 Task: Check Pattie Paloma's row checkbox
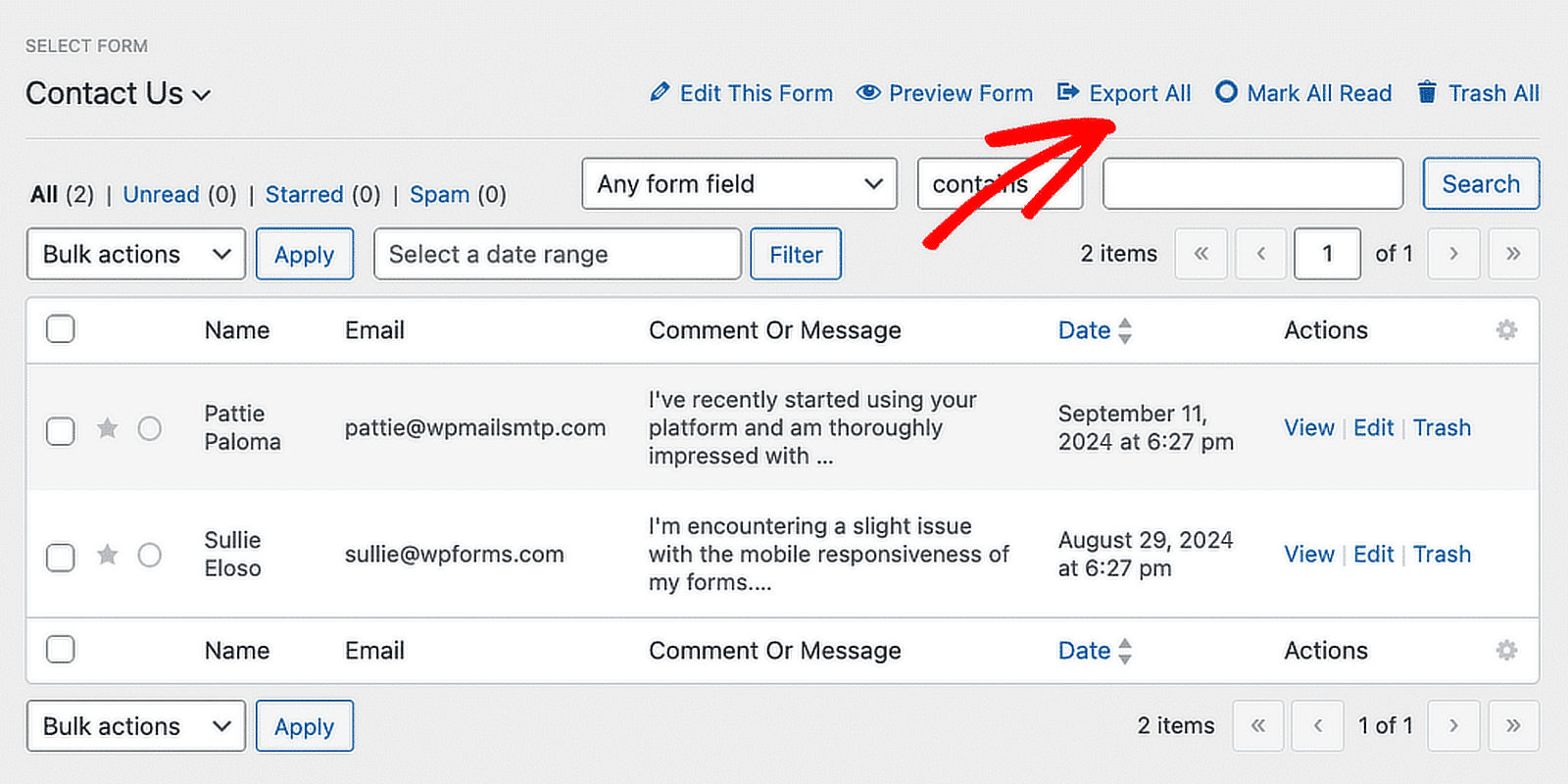tap(60, 428)
